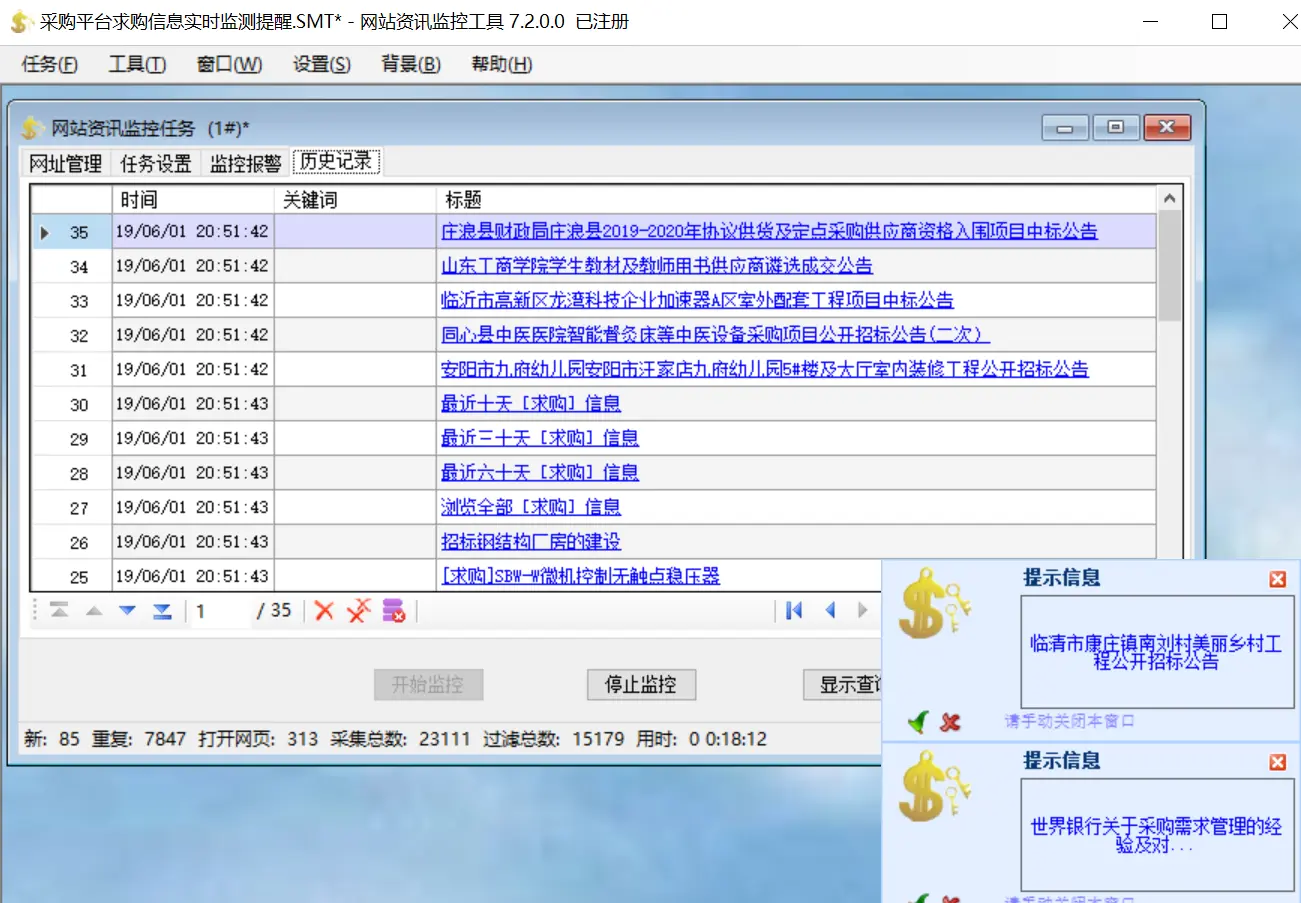Click the 显示查询 button

tap(844, 685)
